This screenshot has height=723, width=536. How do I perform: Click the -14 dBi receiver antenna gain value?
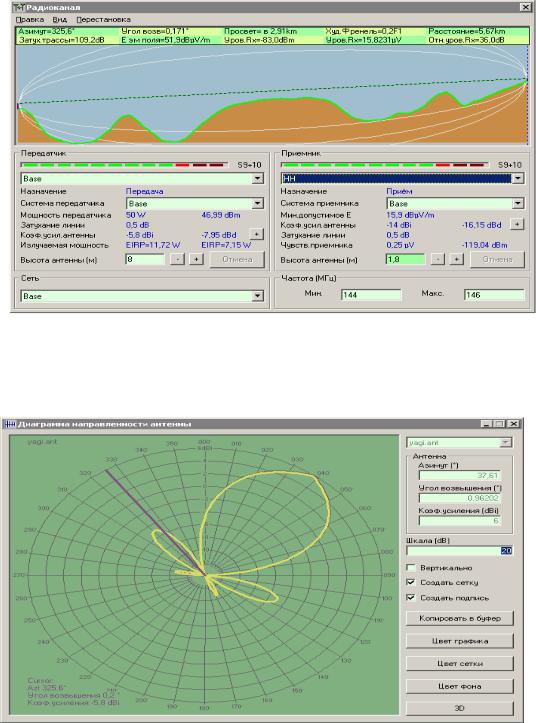tap(399, 225)
